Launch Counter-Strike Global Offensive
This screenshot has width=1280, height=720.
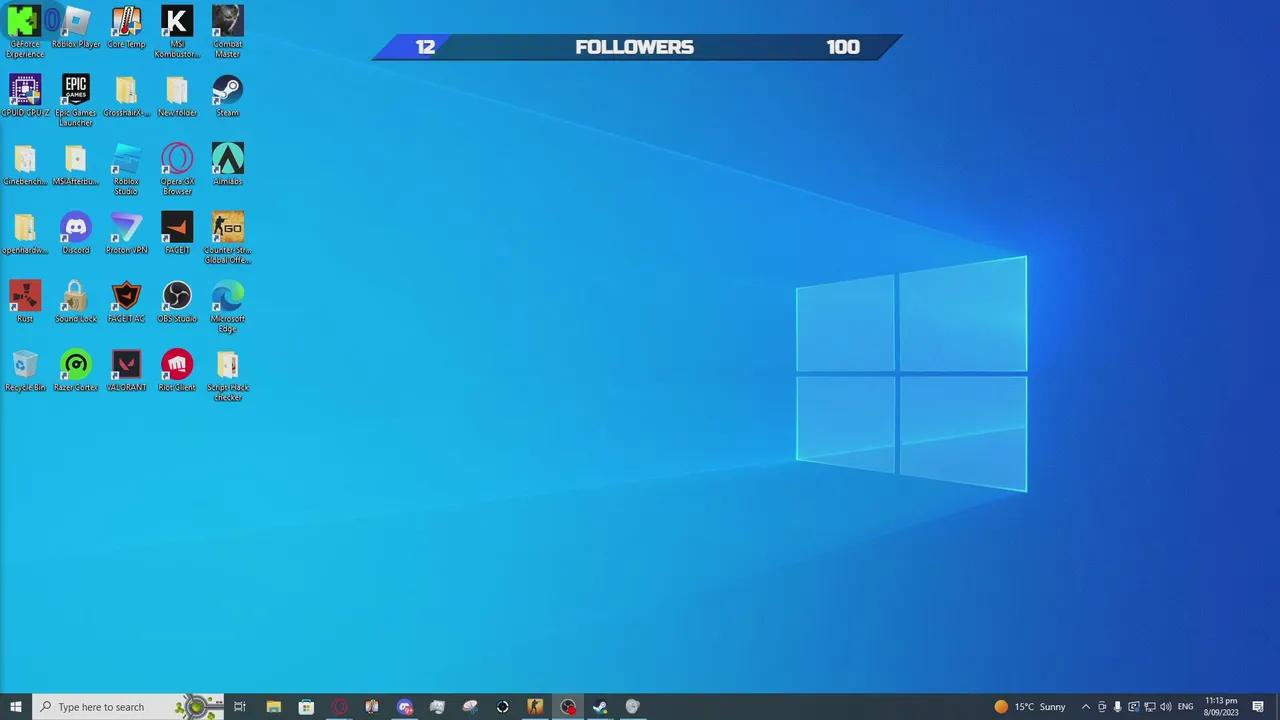(x=227, y=227)
